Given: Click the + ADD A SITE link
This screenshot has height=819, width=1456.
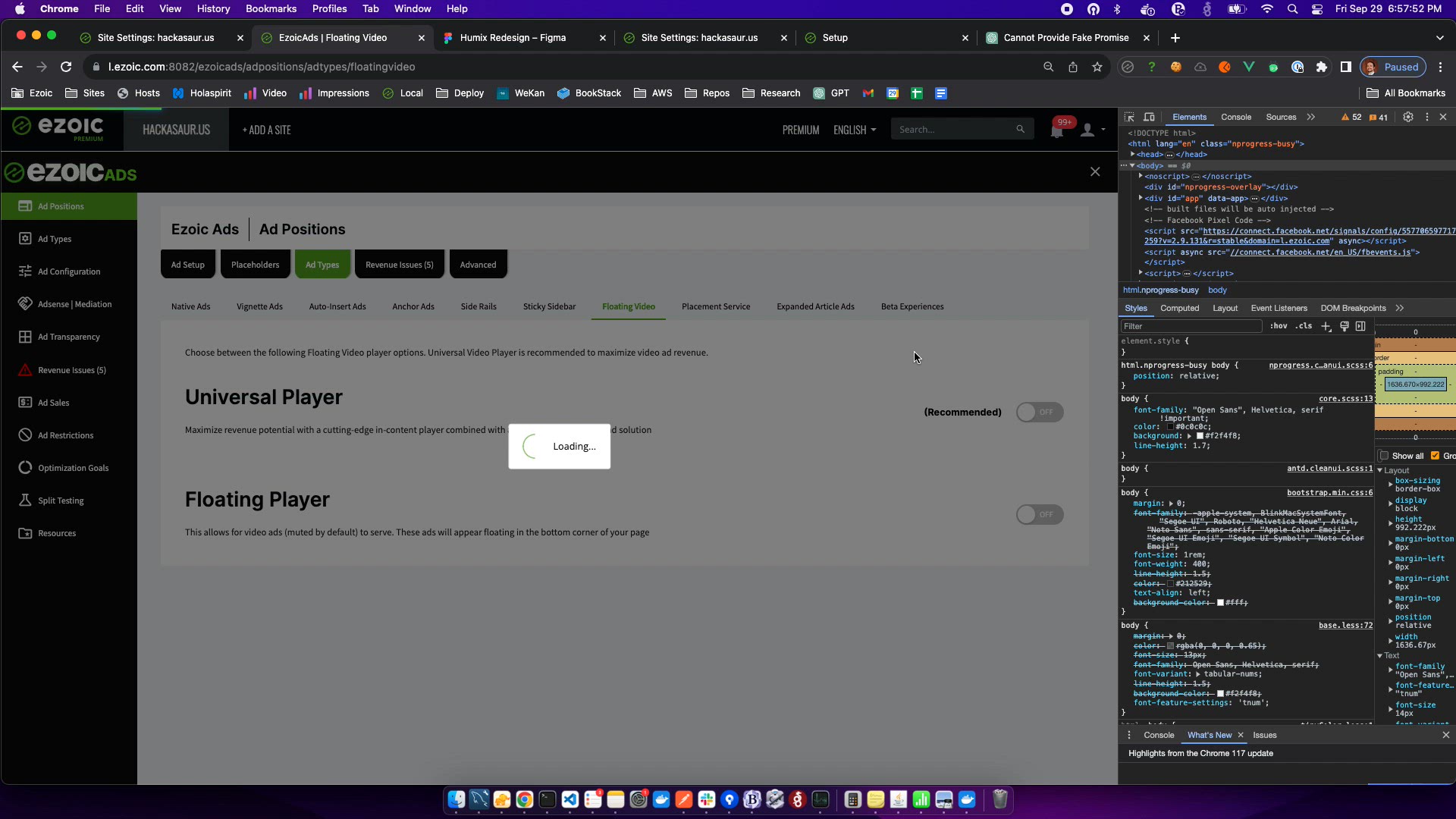Looking at the screenshot, I should 267,130.
